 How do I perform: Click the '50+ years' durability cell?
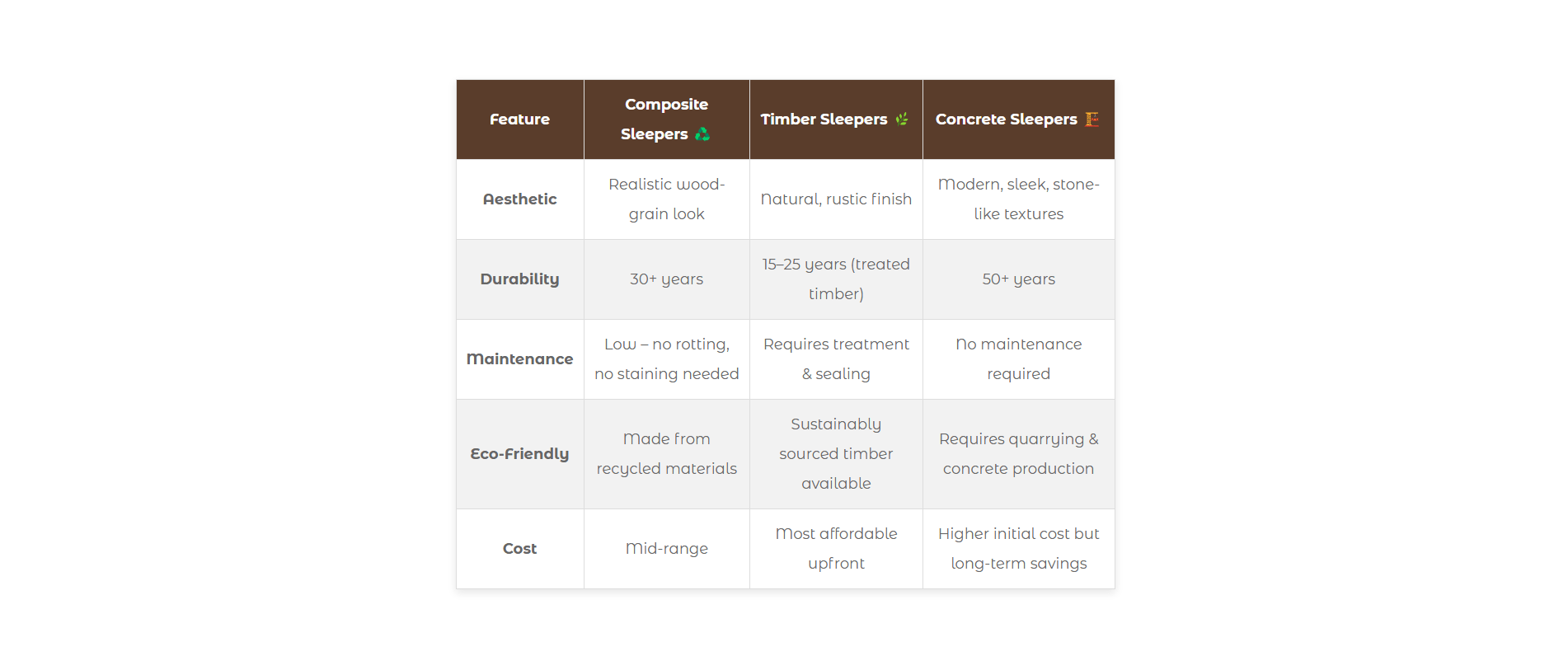click(1019, 279)
